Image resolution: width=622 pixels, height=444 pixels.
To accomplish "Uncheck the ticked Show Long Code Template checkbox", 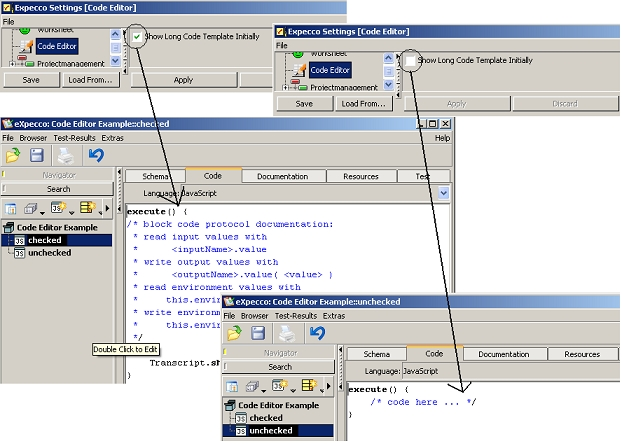I will pos(136,37).
